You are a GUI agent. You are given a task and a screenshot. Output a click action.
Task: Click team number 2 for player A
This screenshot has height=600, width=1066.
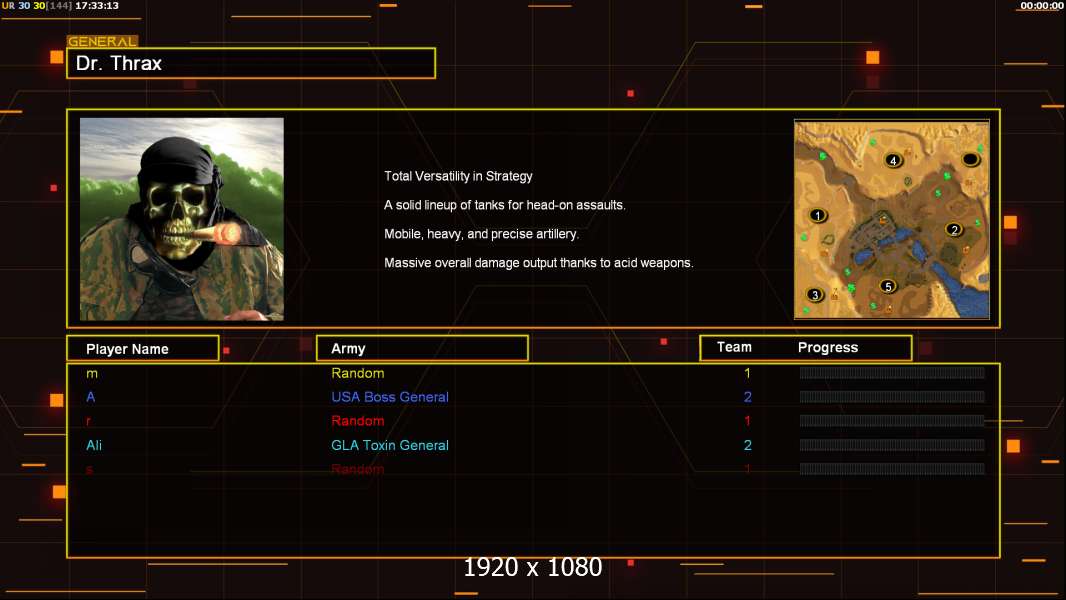[747, 397]
